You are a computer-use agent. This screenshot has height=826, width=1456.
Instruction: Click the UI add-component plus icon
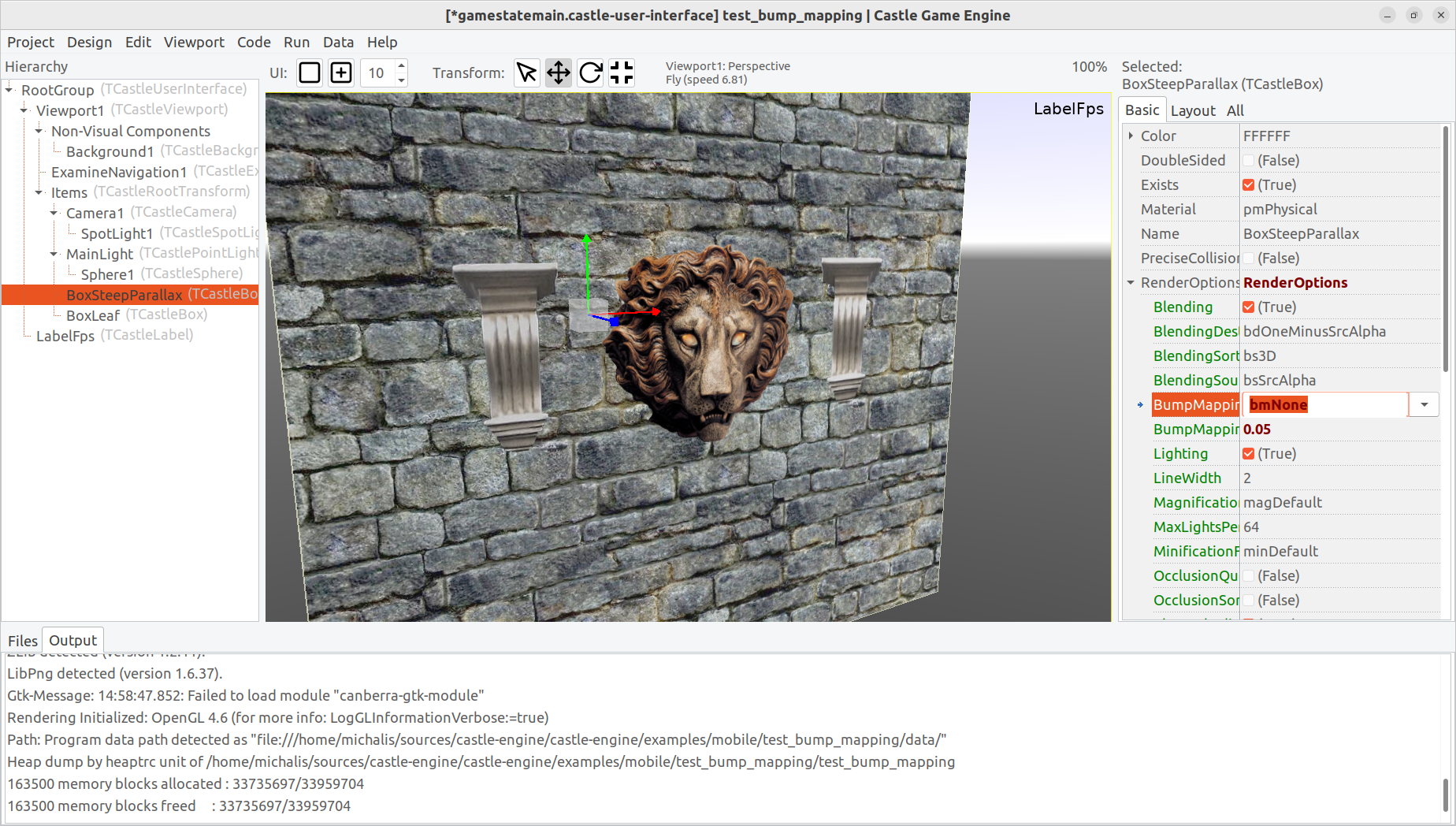340,73
